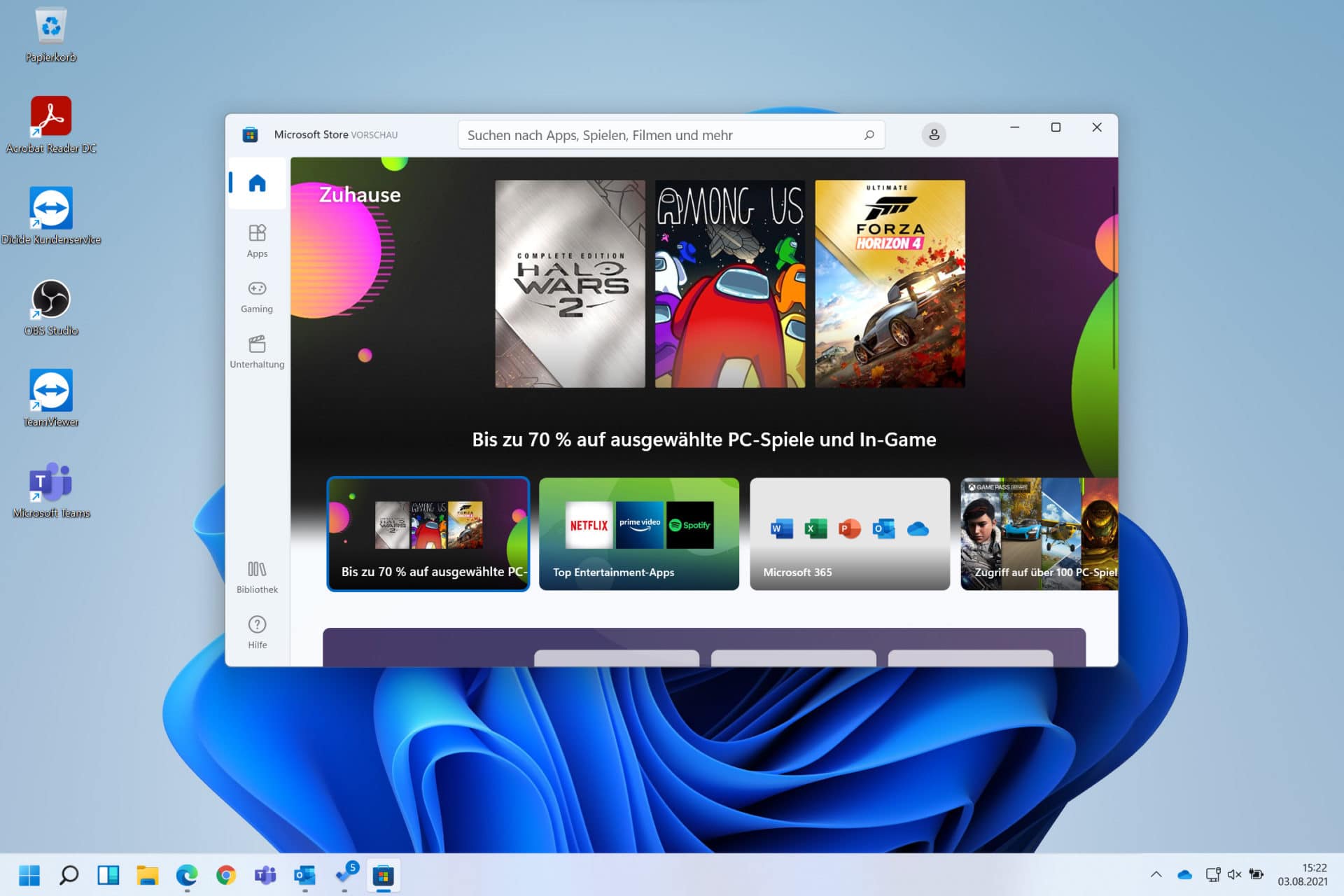Select Microsoft Teams desktop shortcut

(51, 491)
